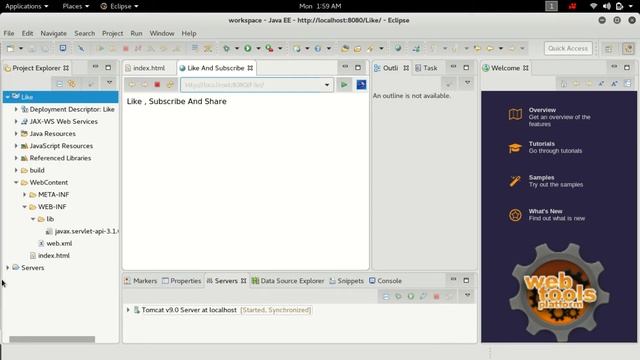Image resolution: width=640 pixels, height=360 pixels.
Task: Click the Run Last Tool icon with red toolbox
Action: (269, 49)
